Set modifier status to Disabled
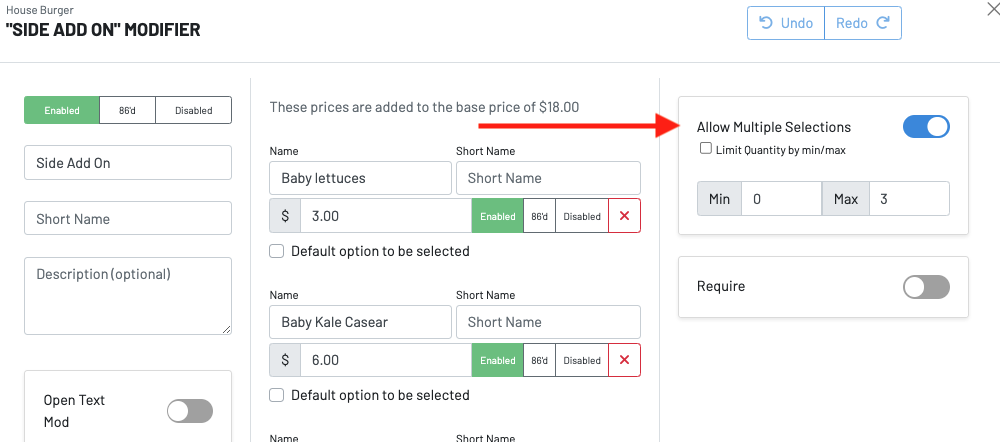Image resolution: width=1000 pixels, height=442 pixels. 193,110
